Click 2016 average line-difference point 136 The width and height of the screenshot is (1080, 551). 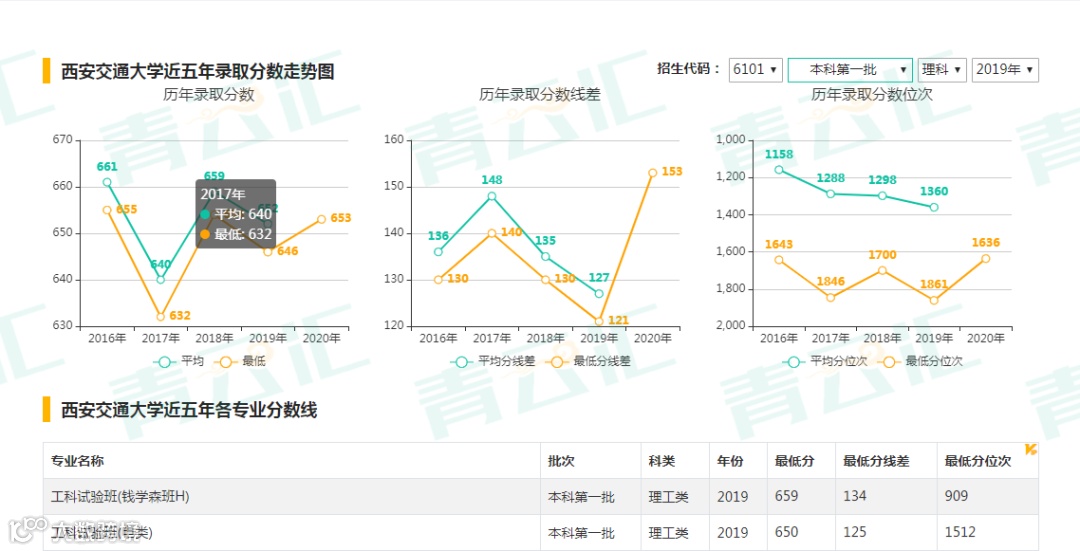438,251
